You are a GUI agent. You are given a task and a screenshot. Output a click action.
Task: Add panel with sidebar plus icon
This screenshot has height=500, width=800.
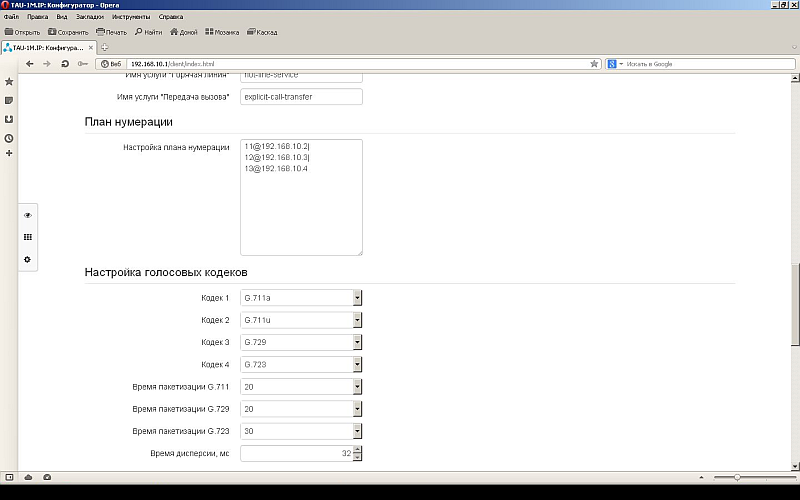[9, 153]
